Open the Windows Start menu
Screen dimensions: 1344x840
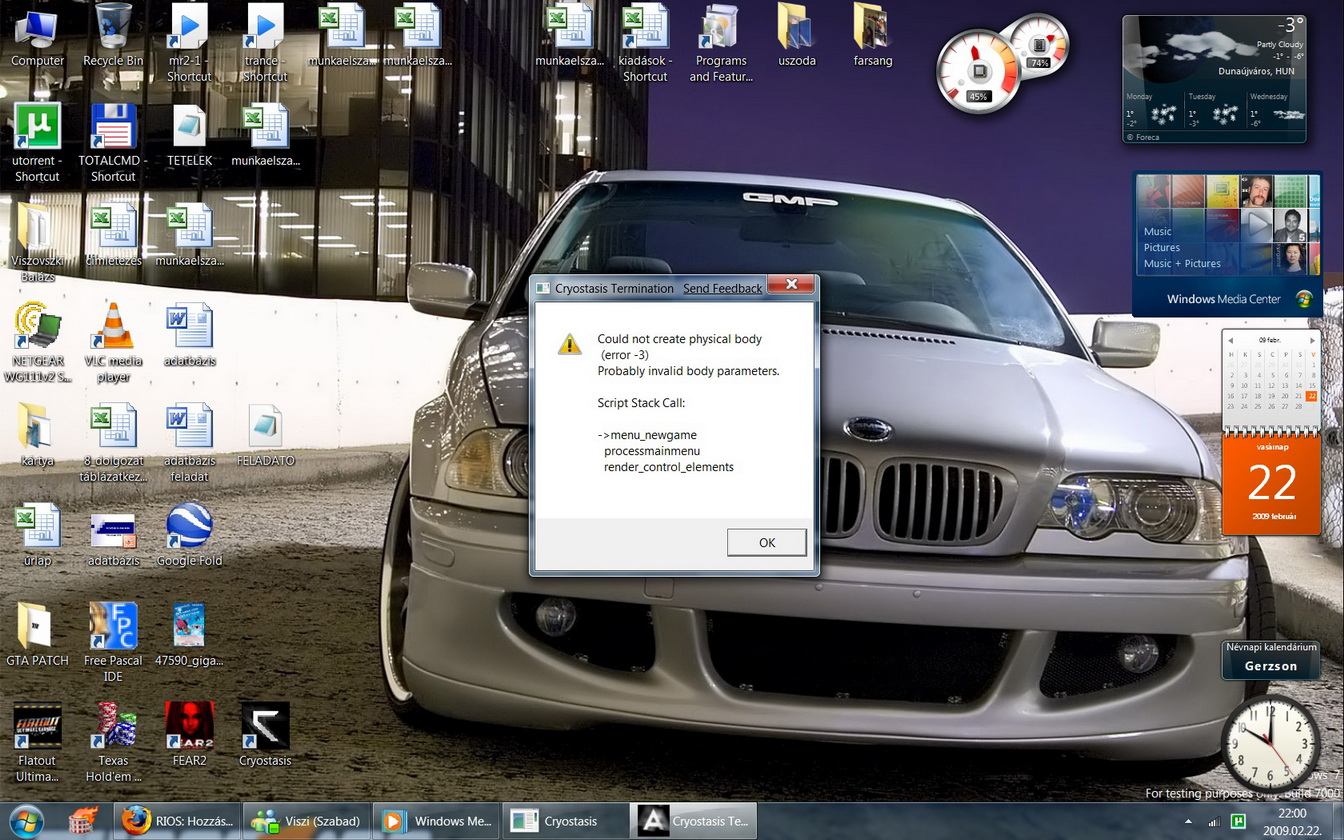pos(25,820)
